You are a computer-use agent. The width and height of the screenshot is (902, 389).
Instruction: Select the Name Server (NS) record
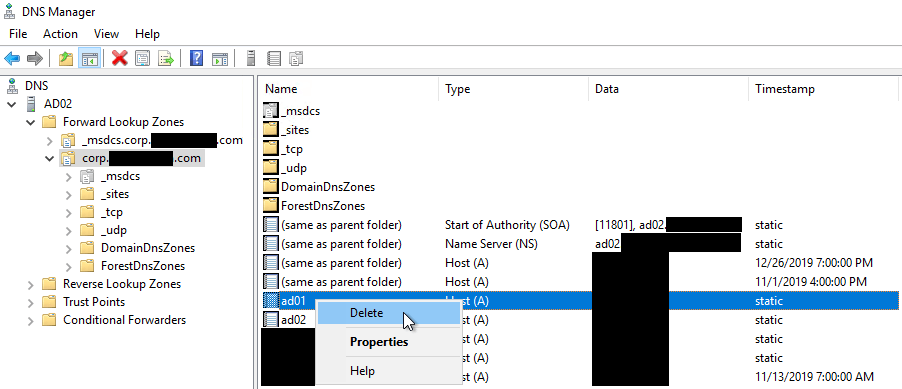580,244
